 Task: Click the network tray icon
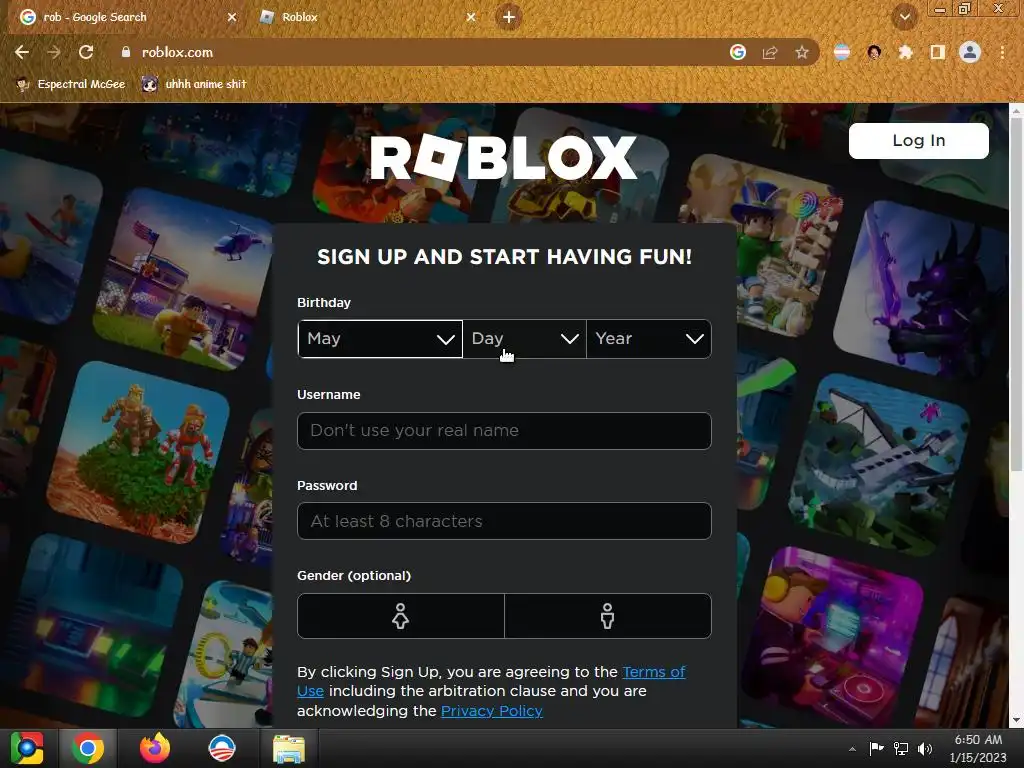(901, 748)
